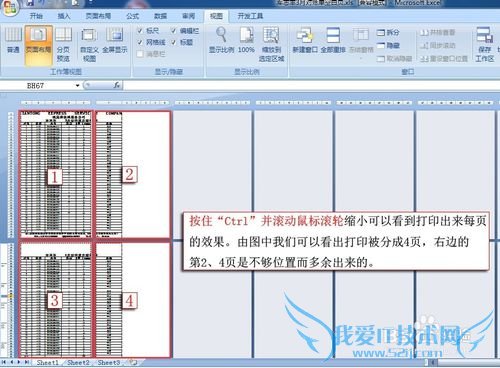500x368 pixels.
Task: Click the bottom-right overflow page preview
Action: 133,299
